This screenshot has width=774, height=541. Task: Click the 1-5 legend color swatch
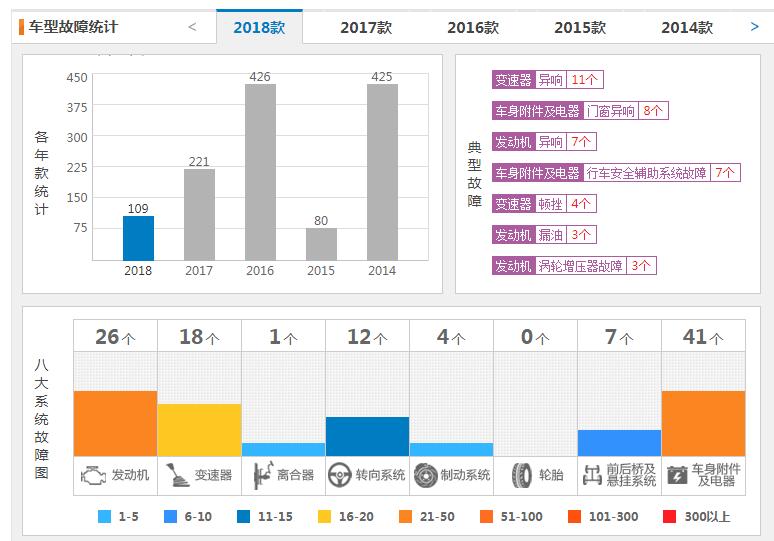coord(105,516)
